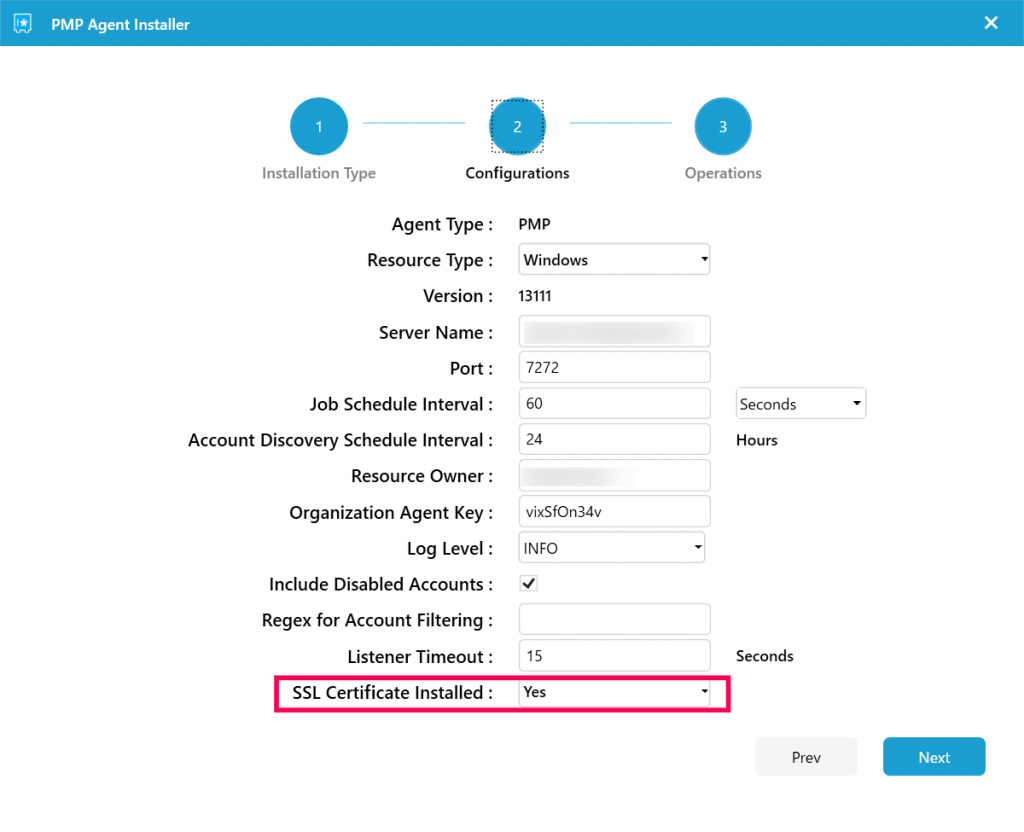Toggle Include Disabled Accounts checkbox
This screenshot has height=832, width=1024.
pos(529,583)
